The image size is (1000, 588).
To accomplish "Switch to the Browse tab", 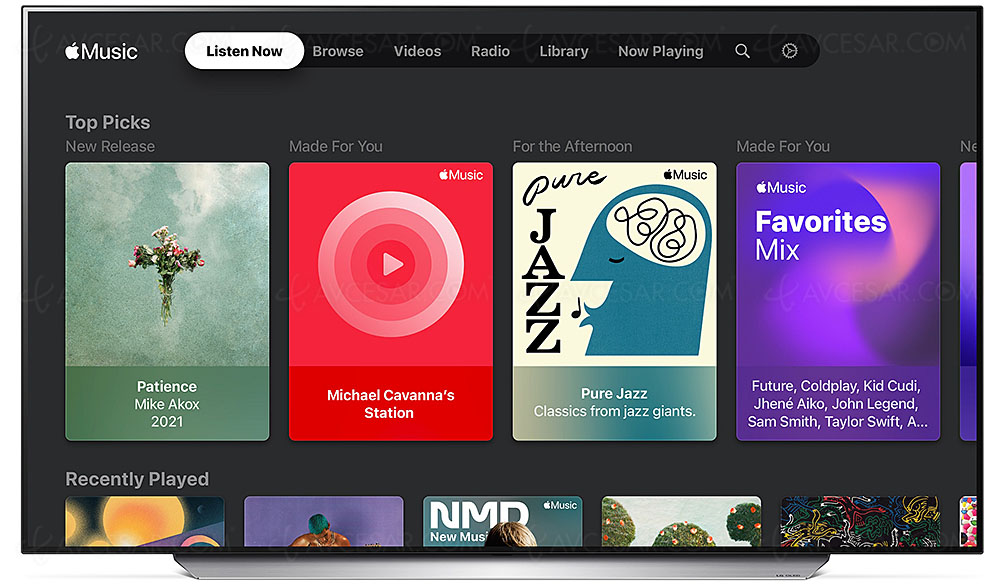I will pos(338,51).
